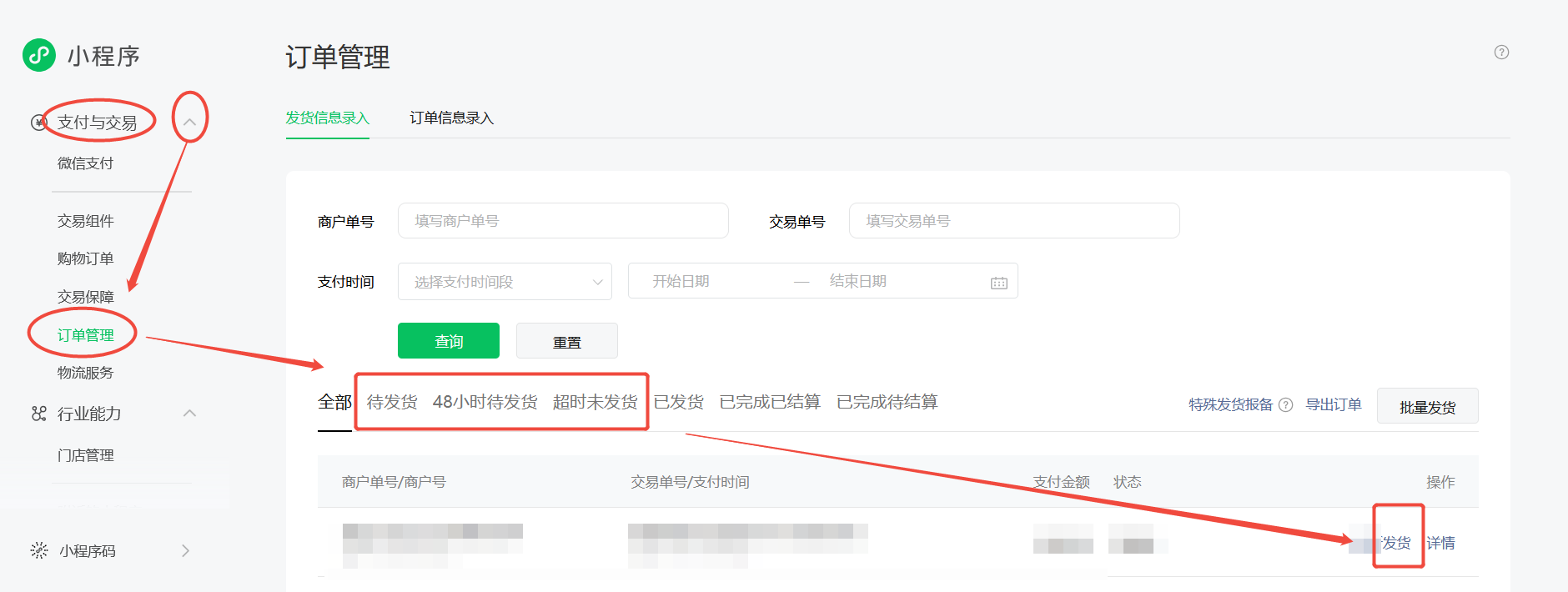Open the calendar icon in date range
The width and height of the screenshot is (1568, 592).
pos(998,283)
